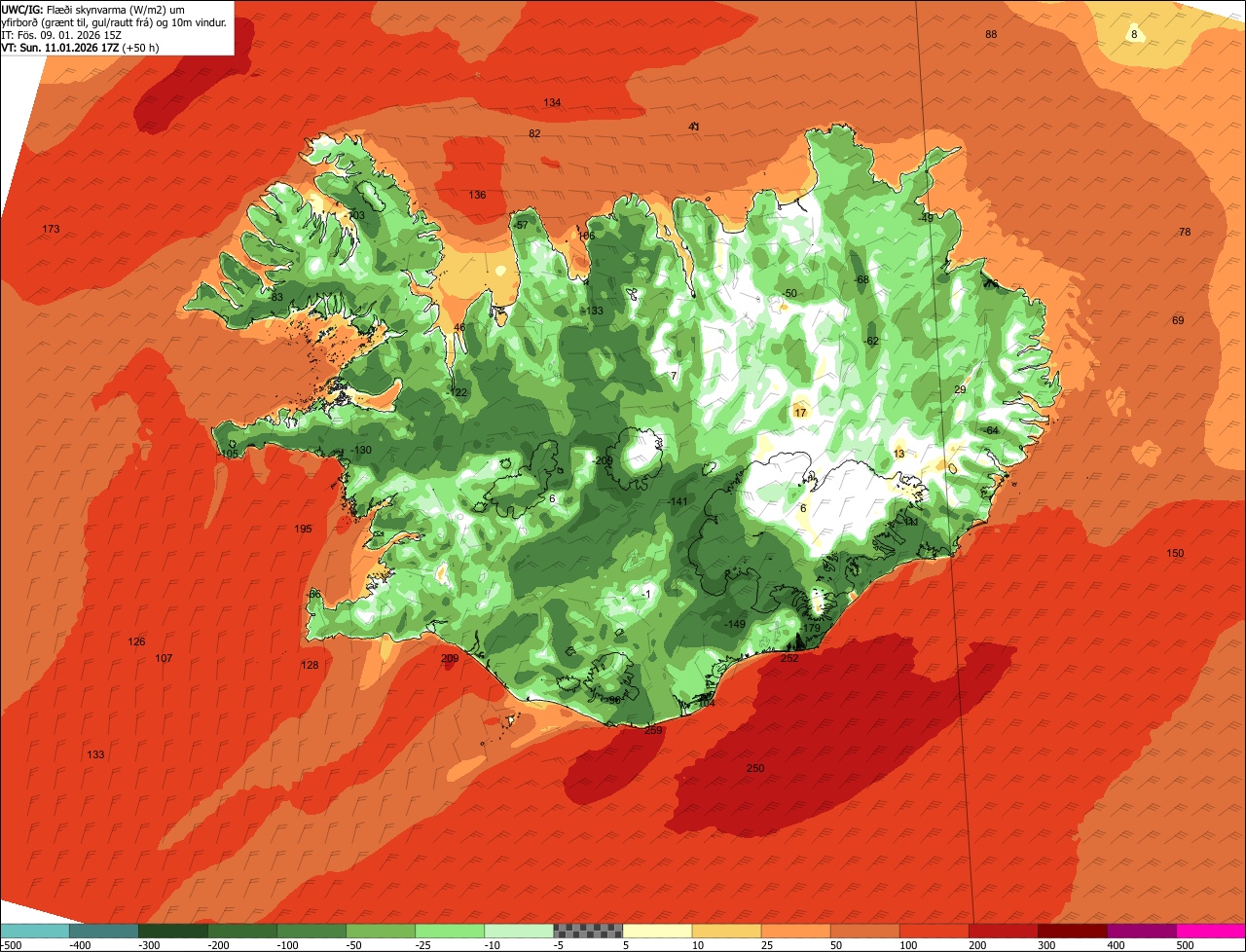1246x952 pixels.
Task: Select the yellow-orange 10 to 25 swatch
Action: pyautogui.click(x=726, y=932)
